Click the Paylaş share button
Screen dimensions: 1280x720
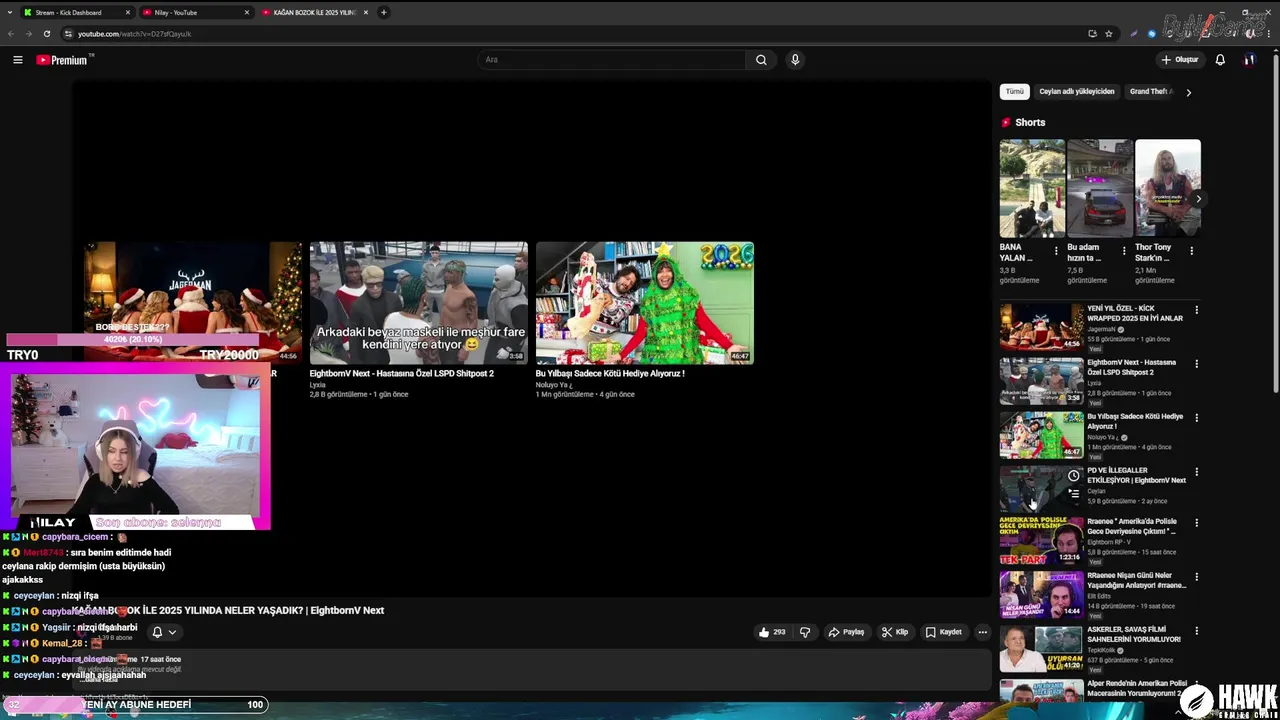tap(846, 632)
